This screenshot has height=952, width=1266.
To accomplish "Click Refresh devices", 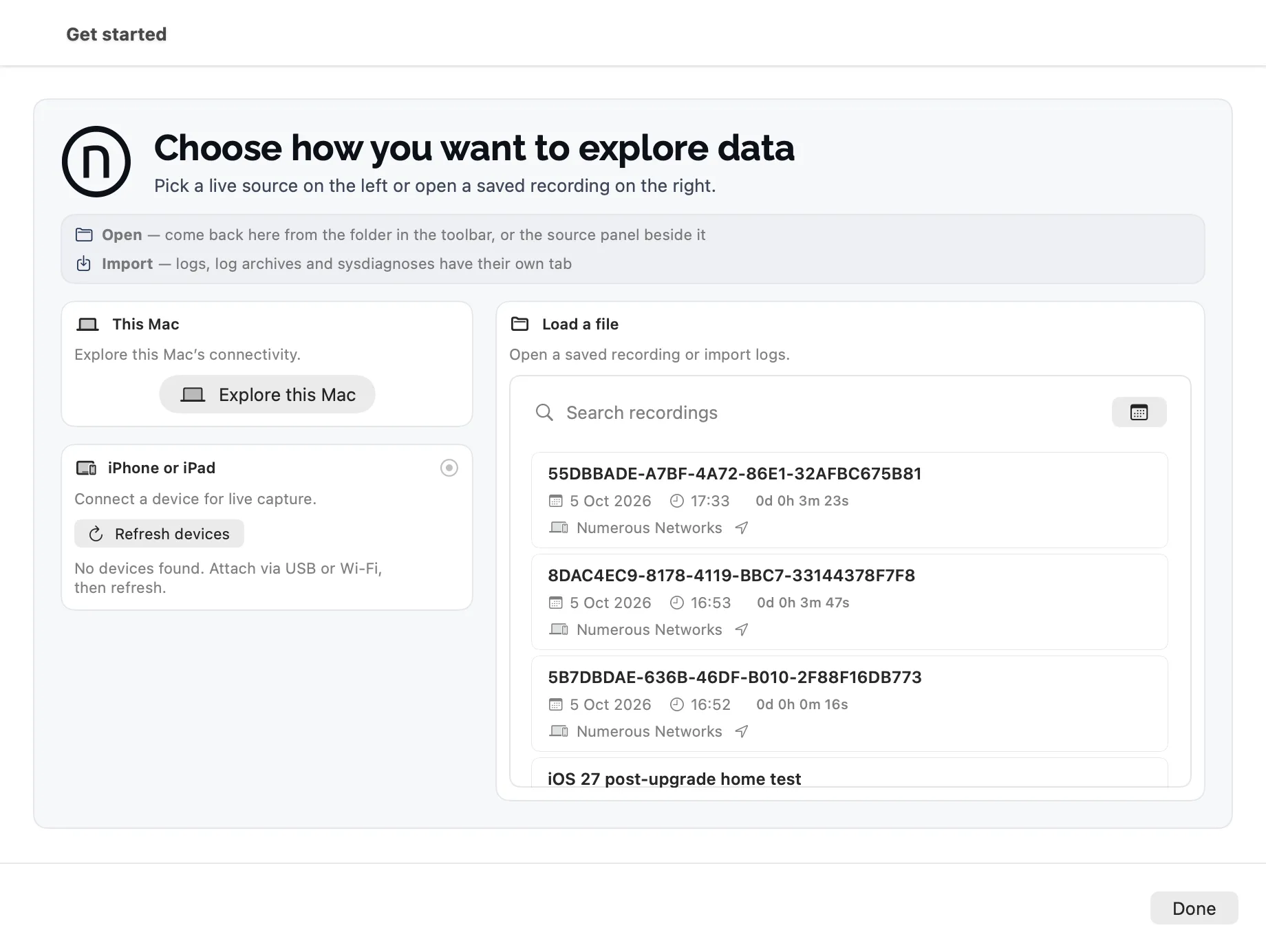I will [159, 534].
